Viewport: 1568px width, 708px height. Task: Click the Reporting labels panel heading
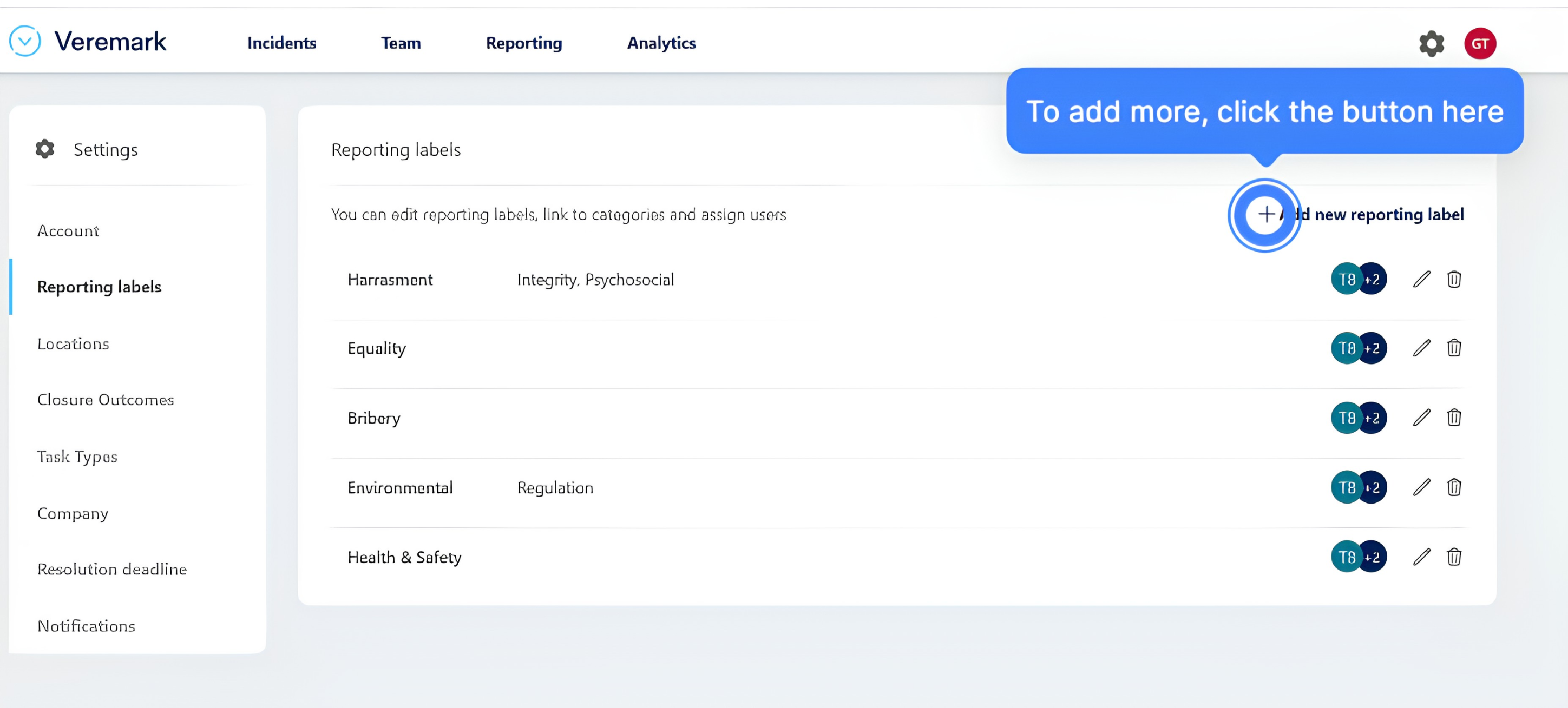tap(396, 150)
